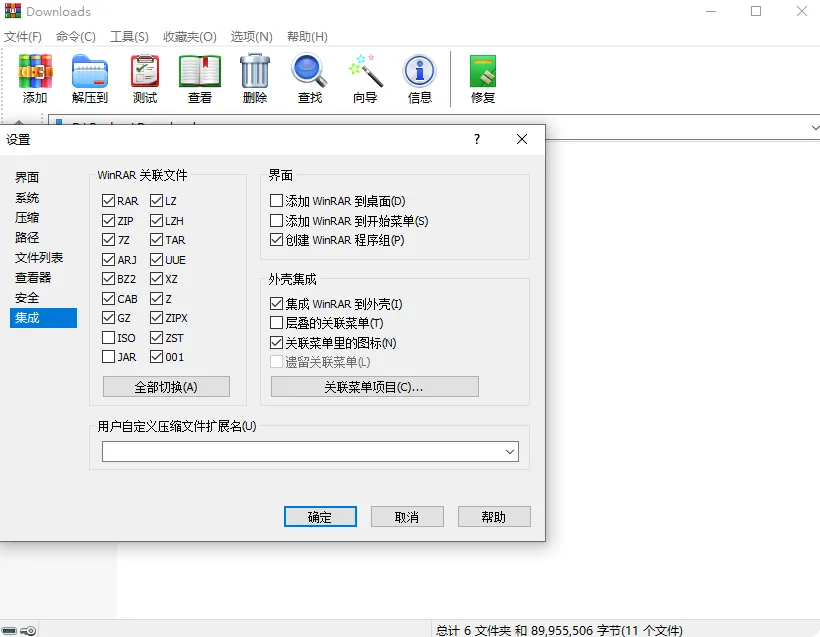Click the 全部切换(A) button

(x=166, y=386)
